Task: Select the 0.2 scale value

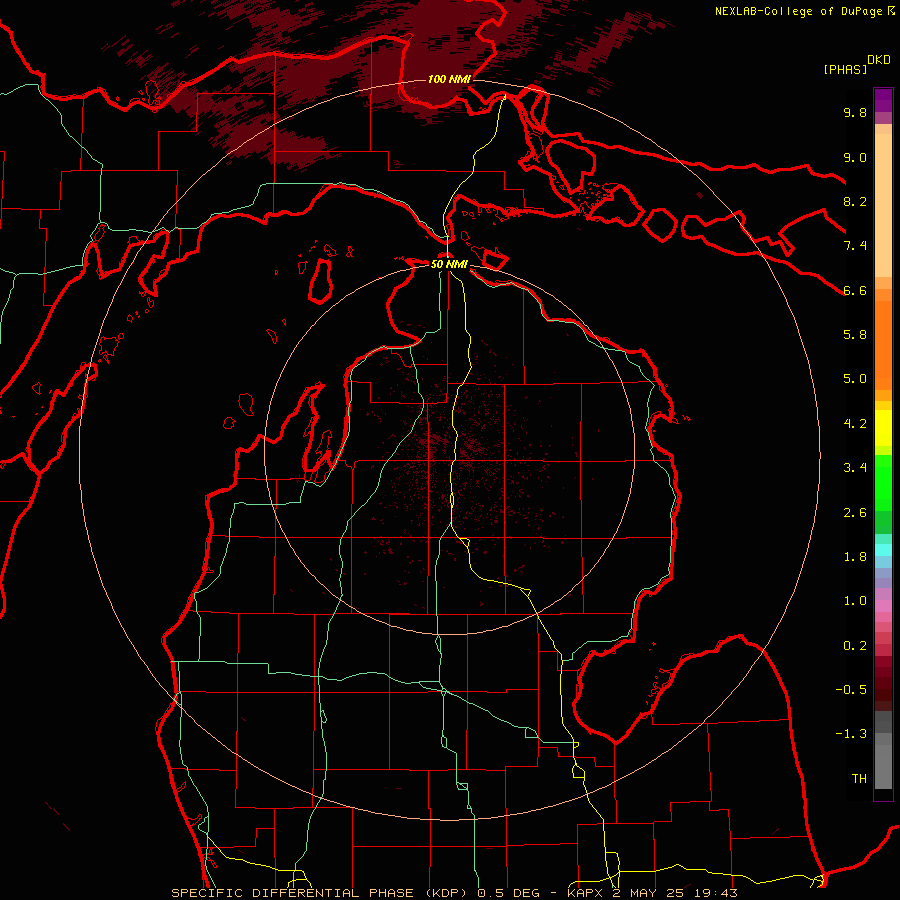Action: click(855, 646)
